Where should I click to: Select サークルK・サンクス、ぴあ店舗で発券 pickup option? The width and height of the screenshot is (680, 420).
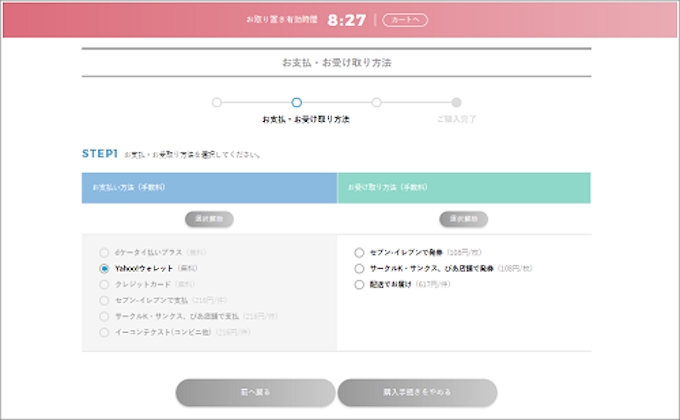pos(360,269)
